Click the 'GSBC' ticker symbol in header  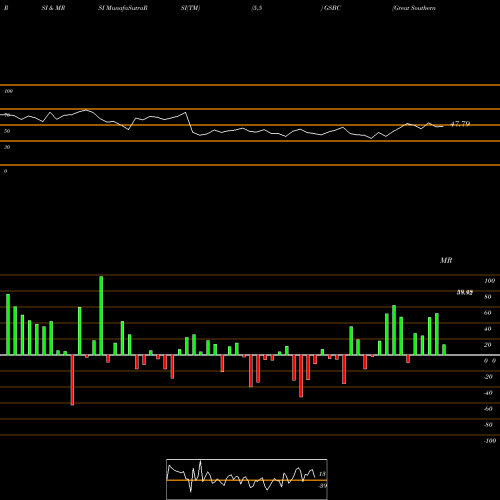[x=332, y=8]
